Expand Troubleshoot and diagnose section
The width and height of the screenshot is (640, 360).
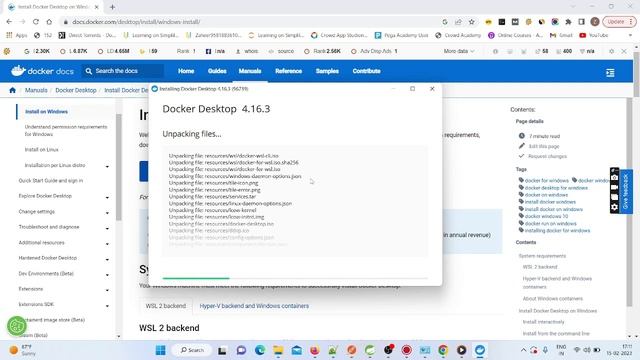pyautogui.click(x=107, y=229)
